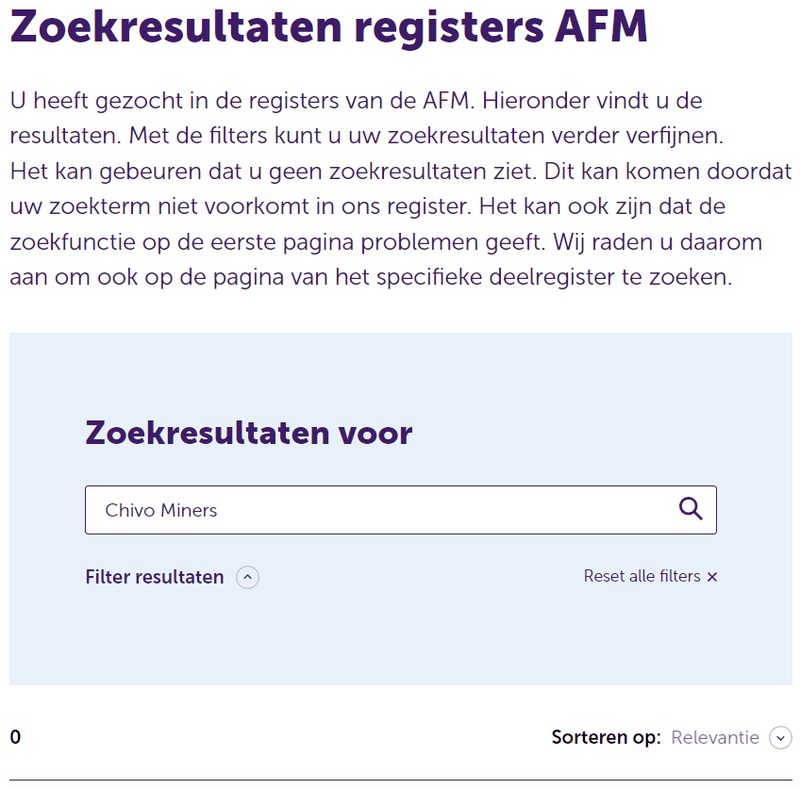Click the Zoekresultaten voor heading

248,433
